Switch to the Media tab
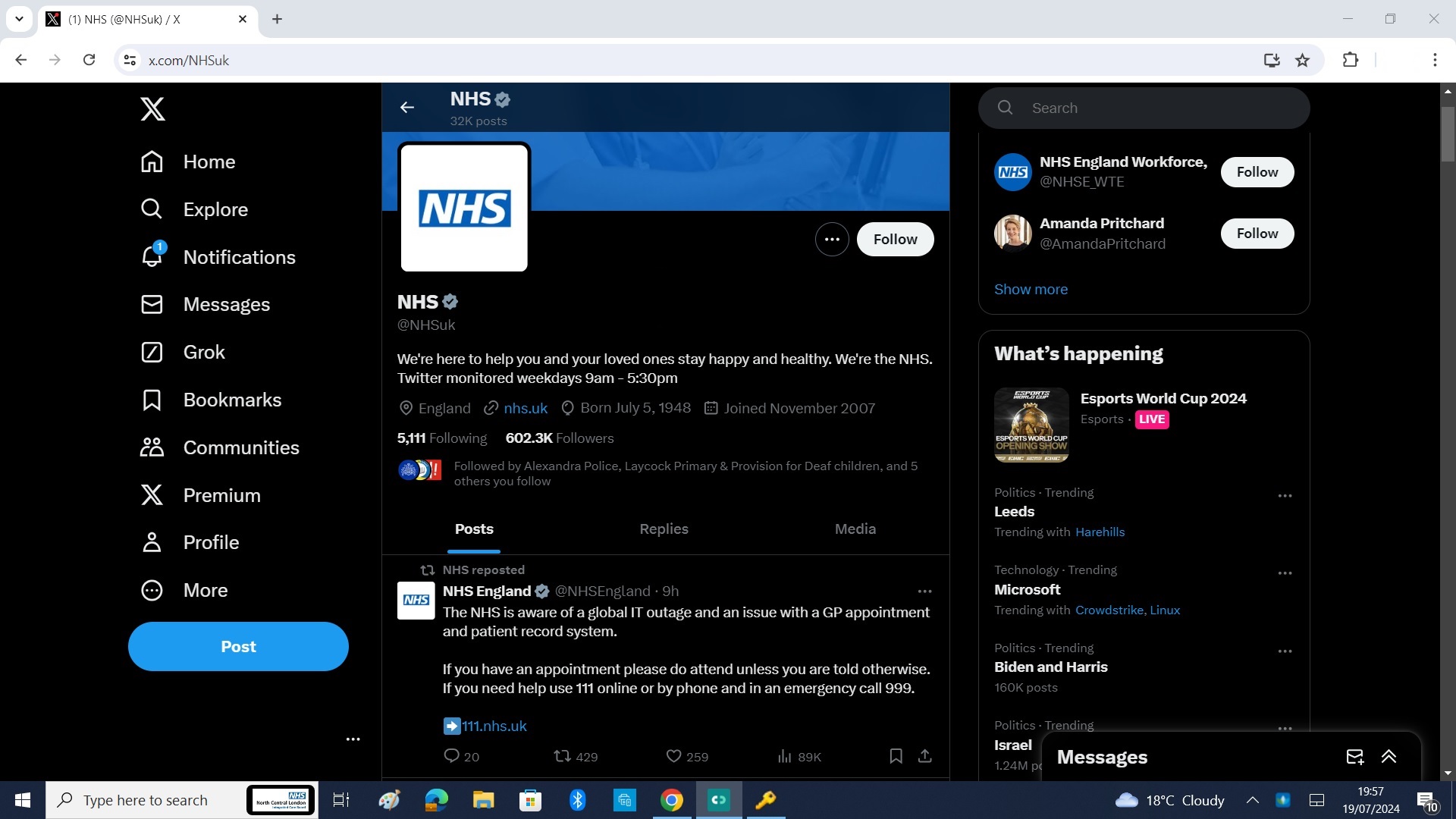Screen dimensions: 1456x819 point(855,529)
